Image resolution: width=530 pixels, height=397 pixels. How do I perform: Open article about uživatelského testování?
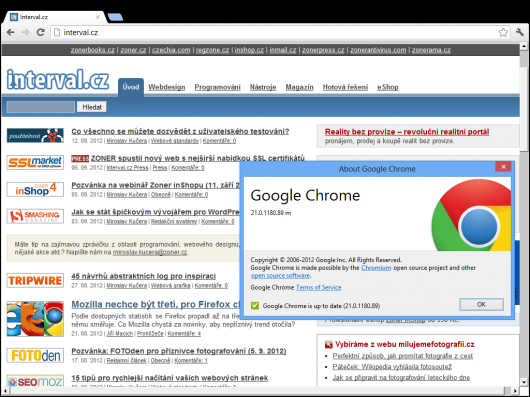point(180,131)
